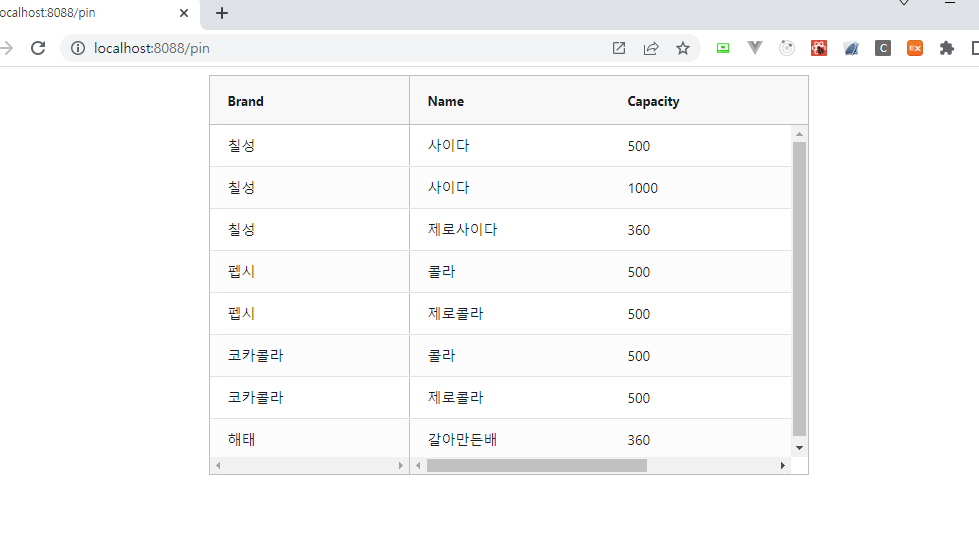Screen dimensions: 979x539
Task: Click left arrow of Brand column scrollbar
Action: click(x=218, y=465)
